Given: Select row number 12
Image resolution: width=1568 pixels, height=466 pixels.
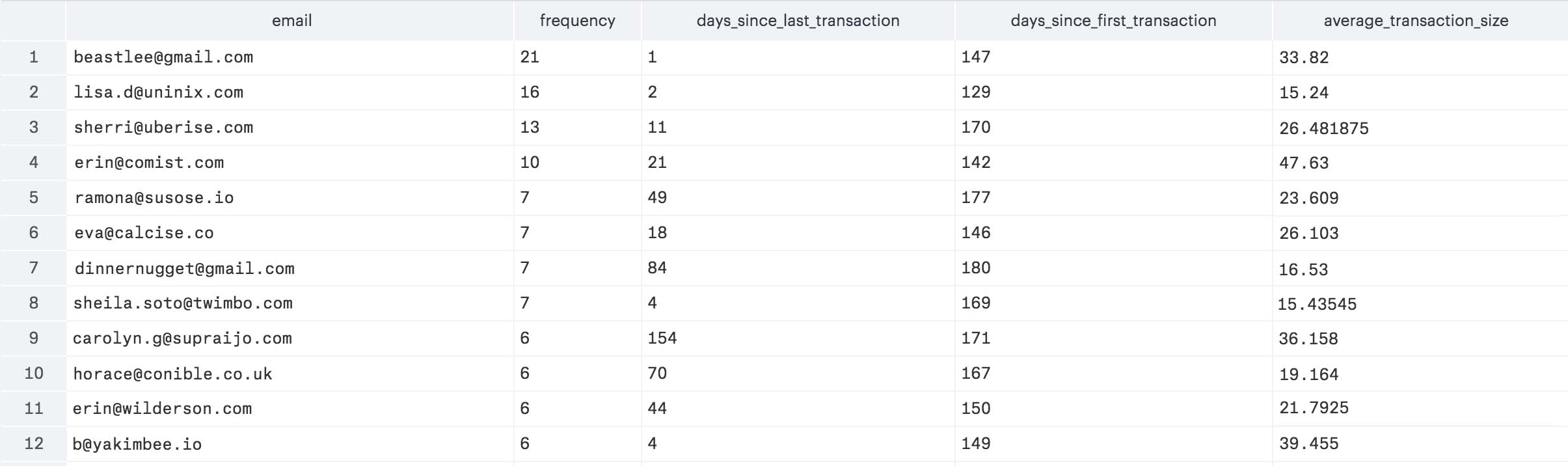Looking at the screenshot, I should pos(34,444).
